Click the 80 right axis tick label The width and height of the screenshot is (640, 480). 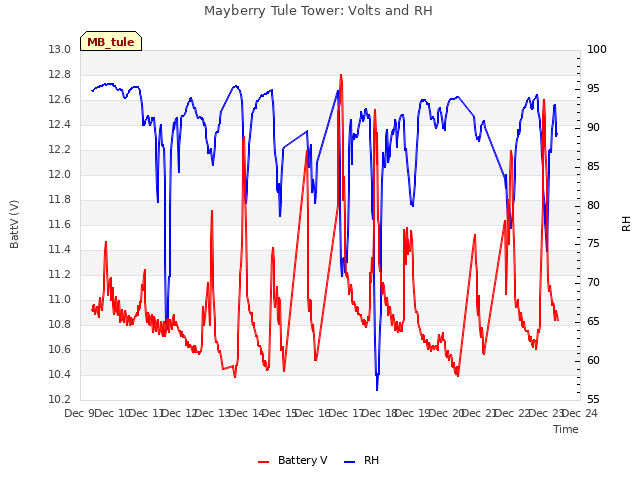(x=593, y=205)
